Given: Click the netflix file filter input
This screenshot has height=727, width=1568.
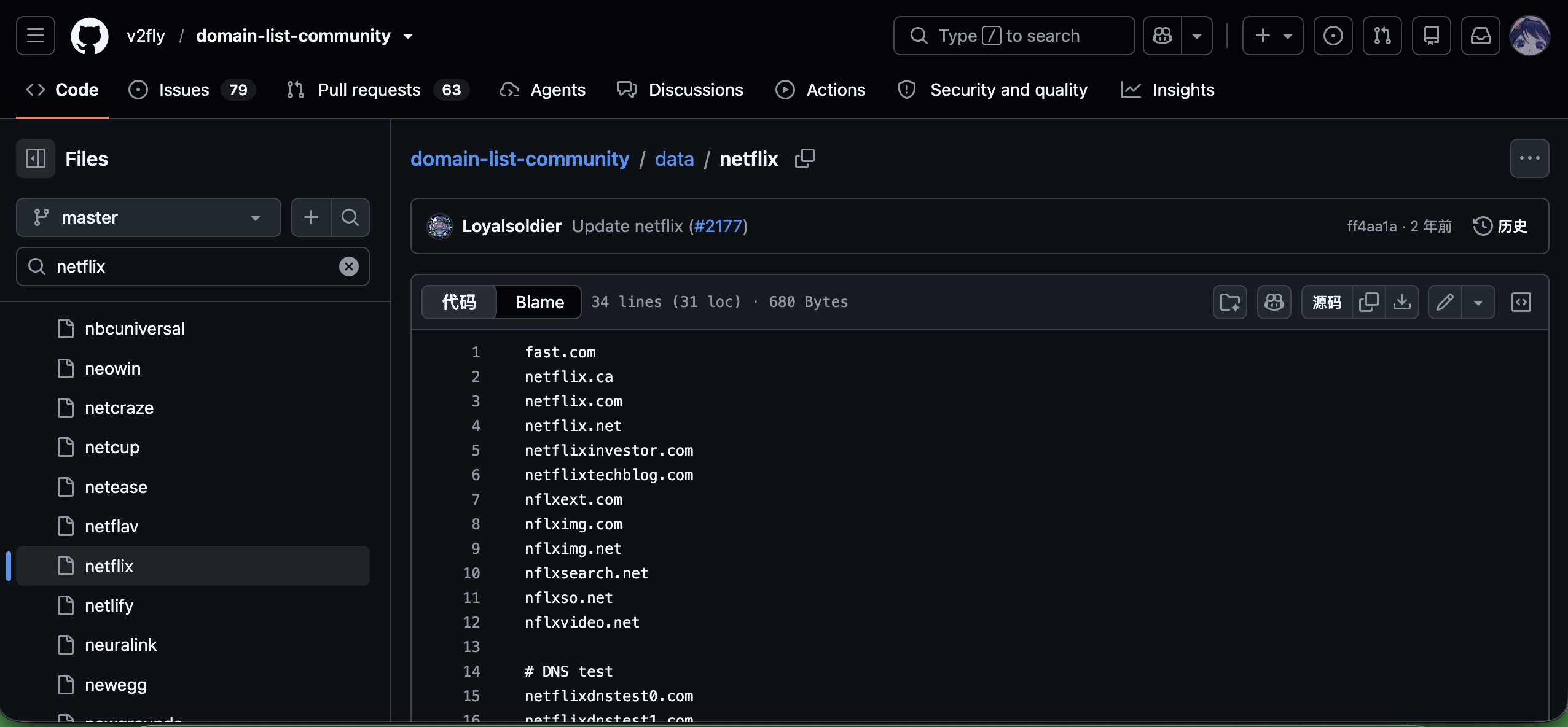Looking at the screenshot, I should (193, 266).
